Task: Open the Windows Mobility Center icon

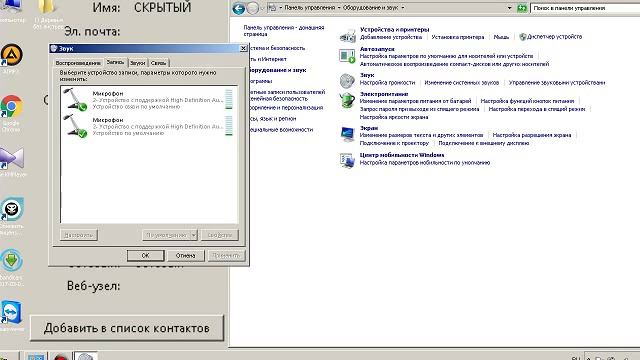Action: [x=347, y=160]
